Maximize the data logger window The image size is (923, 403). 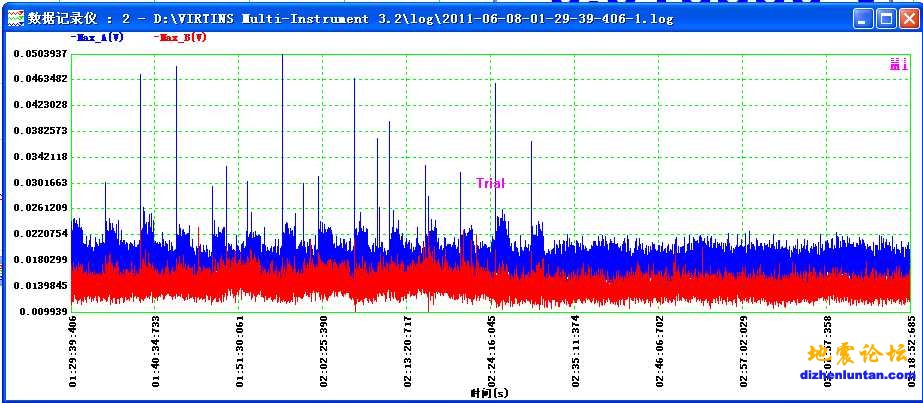tap(885, 18)
